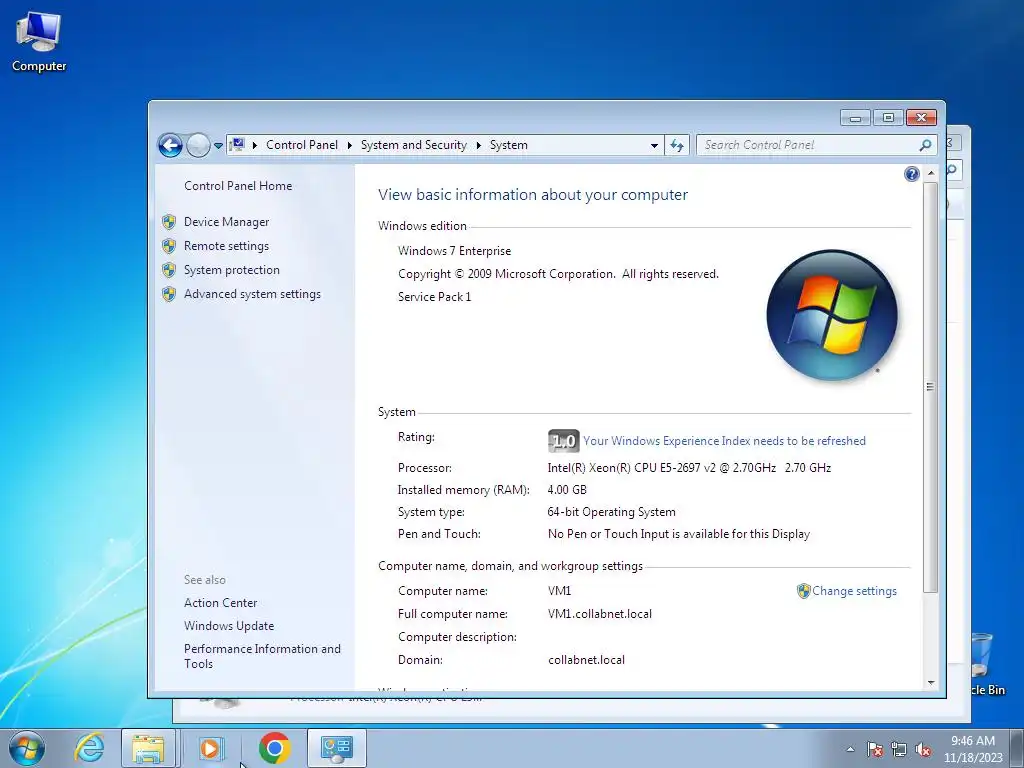Refresh the System page
The width and height of the screenshot is (1024, 768).
pos(677,145)
